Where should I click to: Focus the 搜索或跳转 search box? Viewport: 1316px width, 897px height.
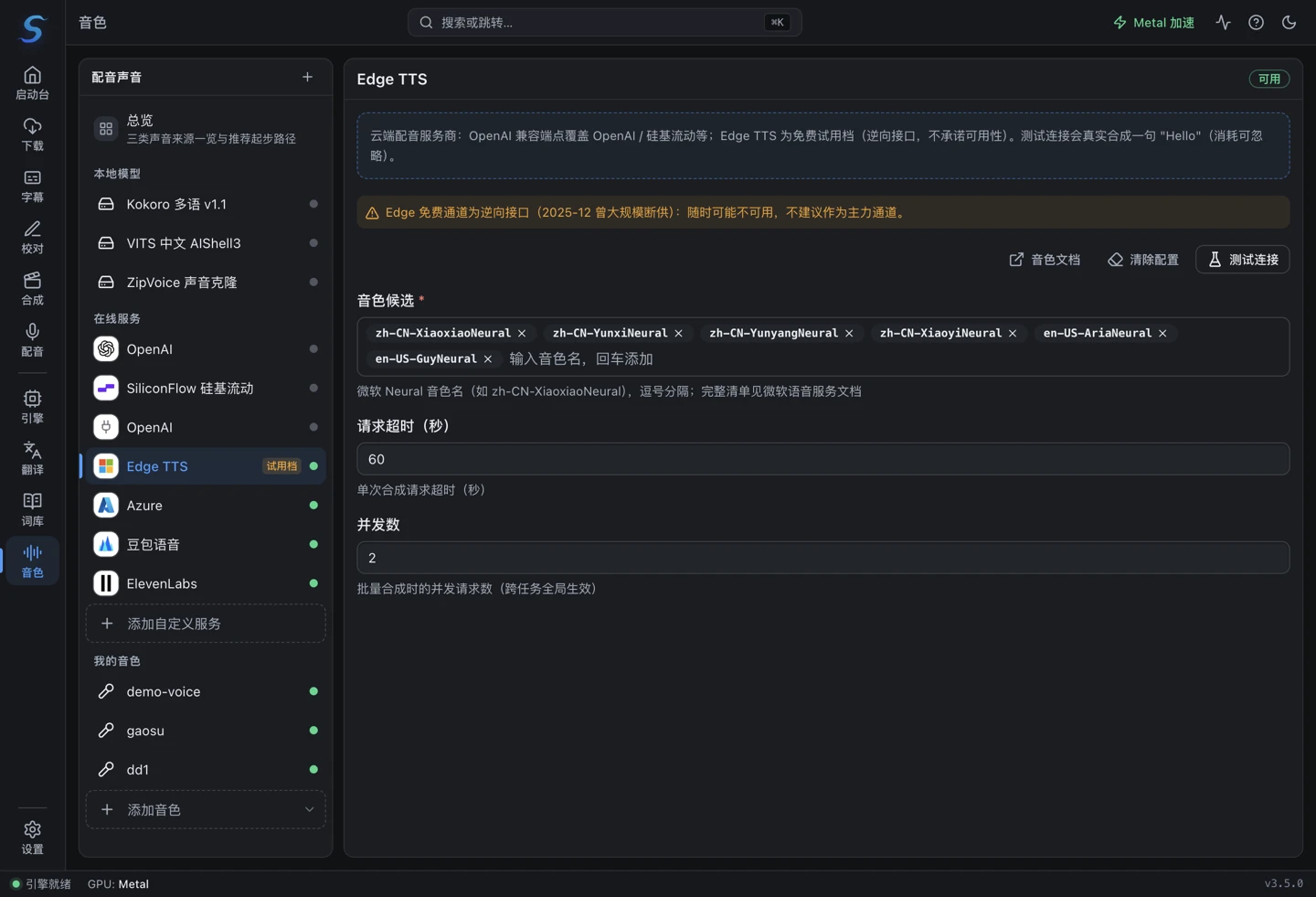coord(604,22)
